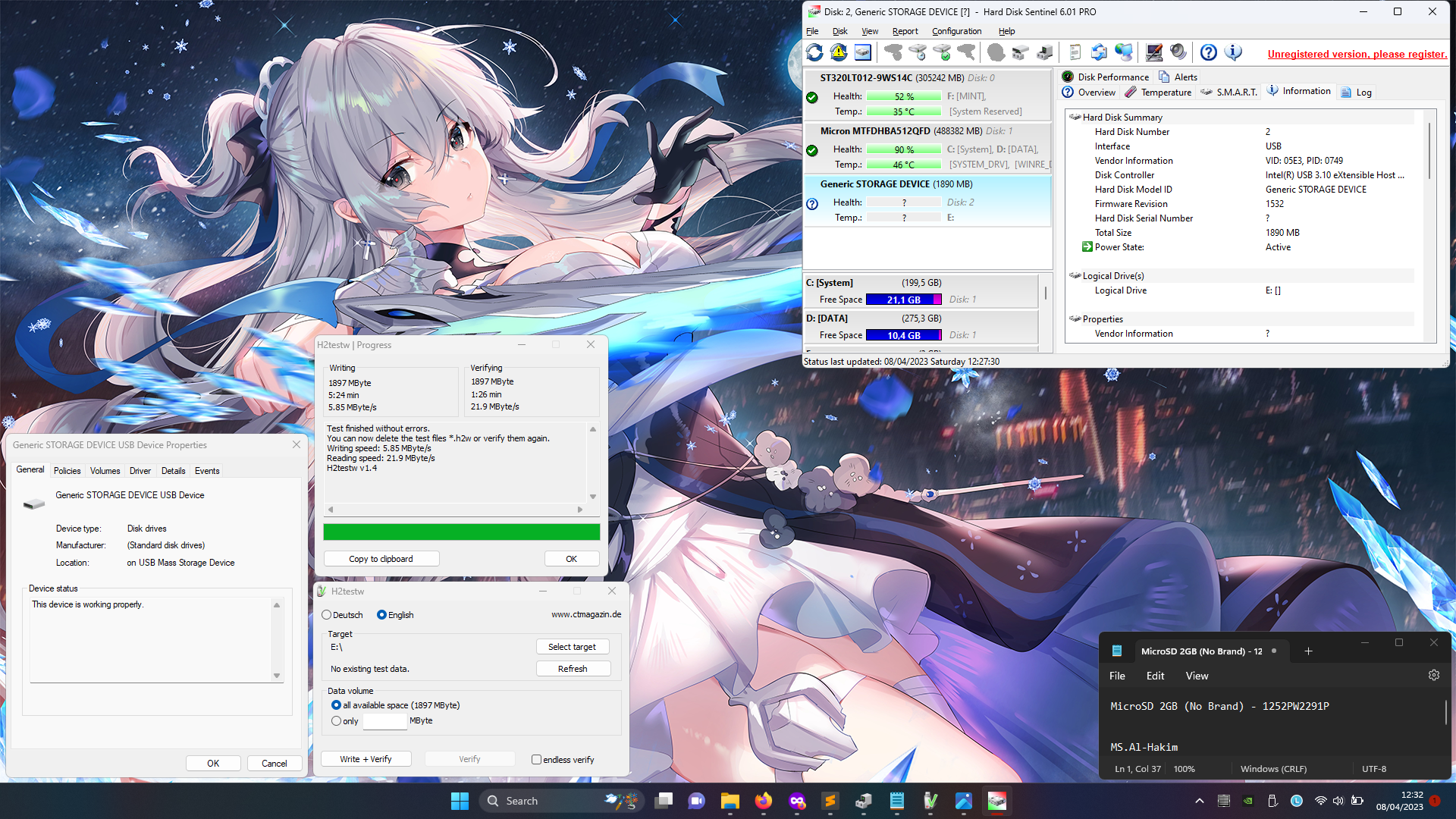Click the green H2testw progress bar
This screenshot has width=1456, height=819.
click(462, 532)
